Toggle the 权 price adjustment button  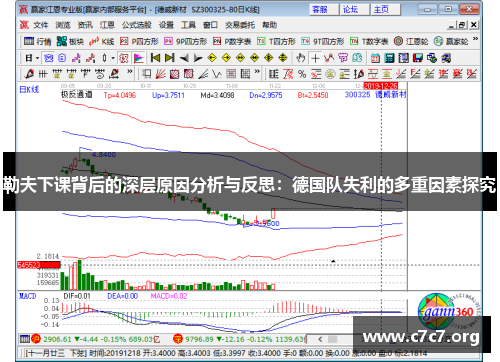point(124,58)
